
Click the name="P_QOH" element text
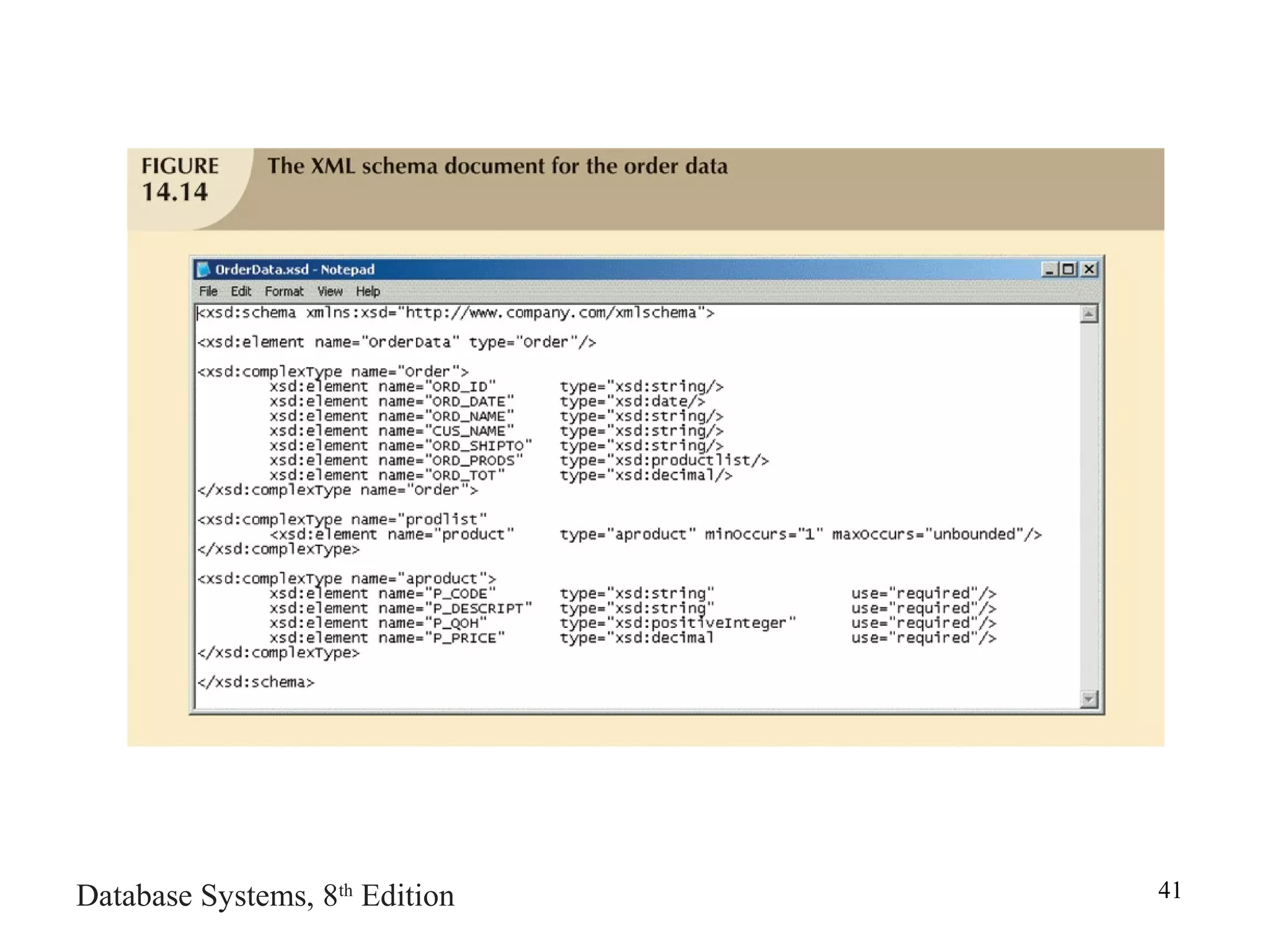pyautogui.click(x=433, y=623)
